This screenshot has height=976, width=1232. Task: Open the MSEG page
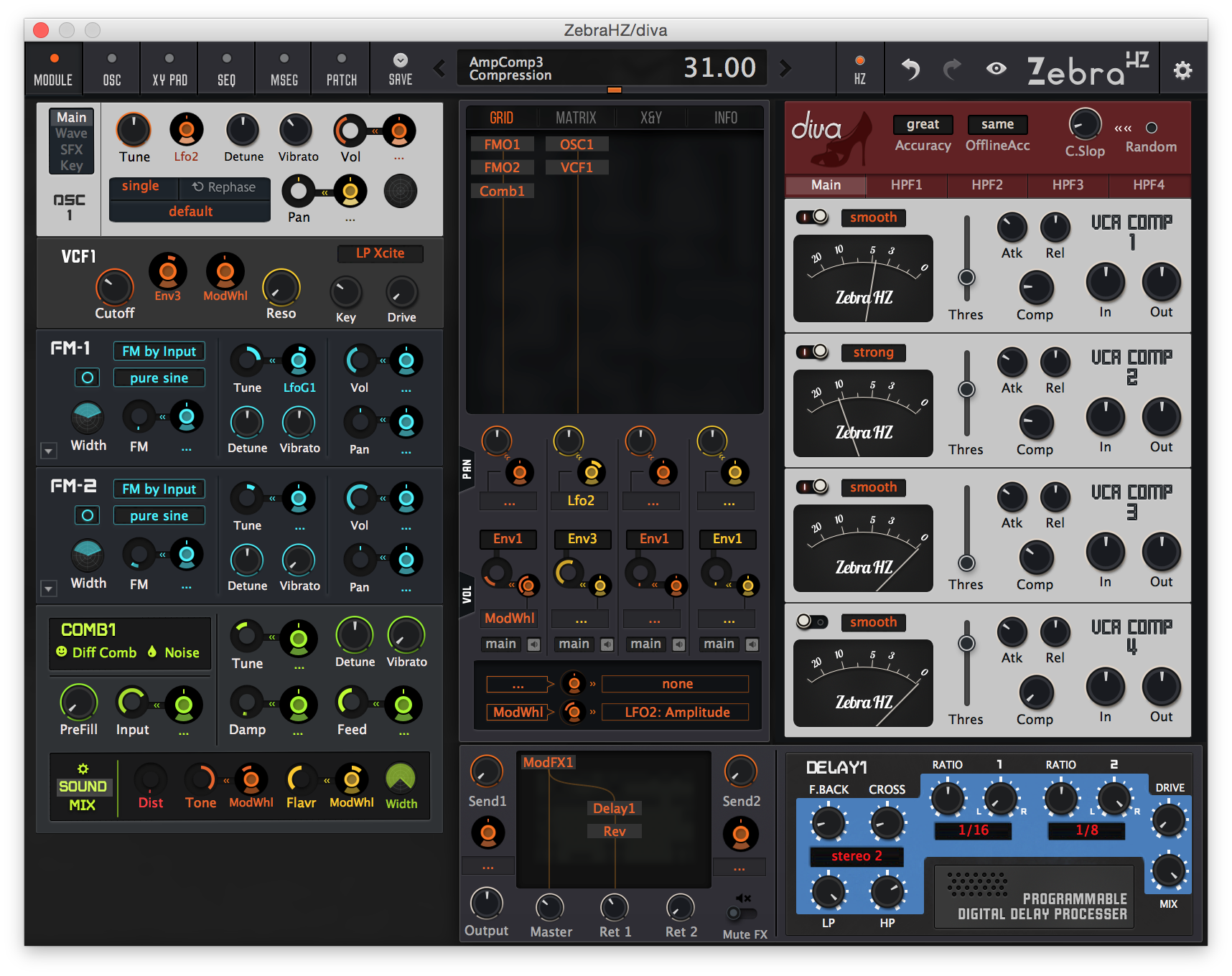[284, 69]
